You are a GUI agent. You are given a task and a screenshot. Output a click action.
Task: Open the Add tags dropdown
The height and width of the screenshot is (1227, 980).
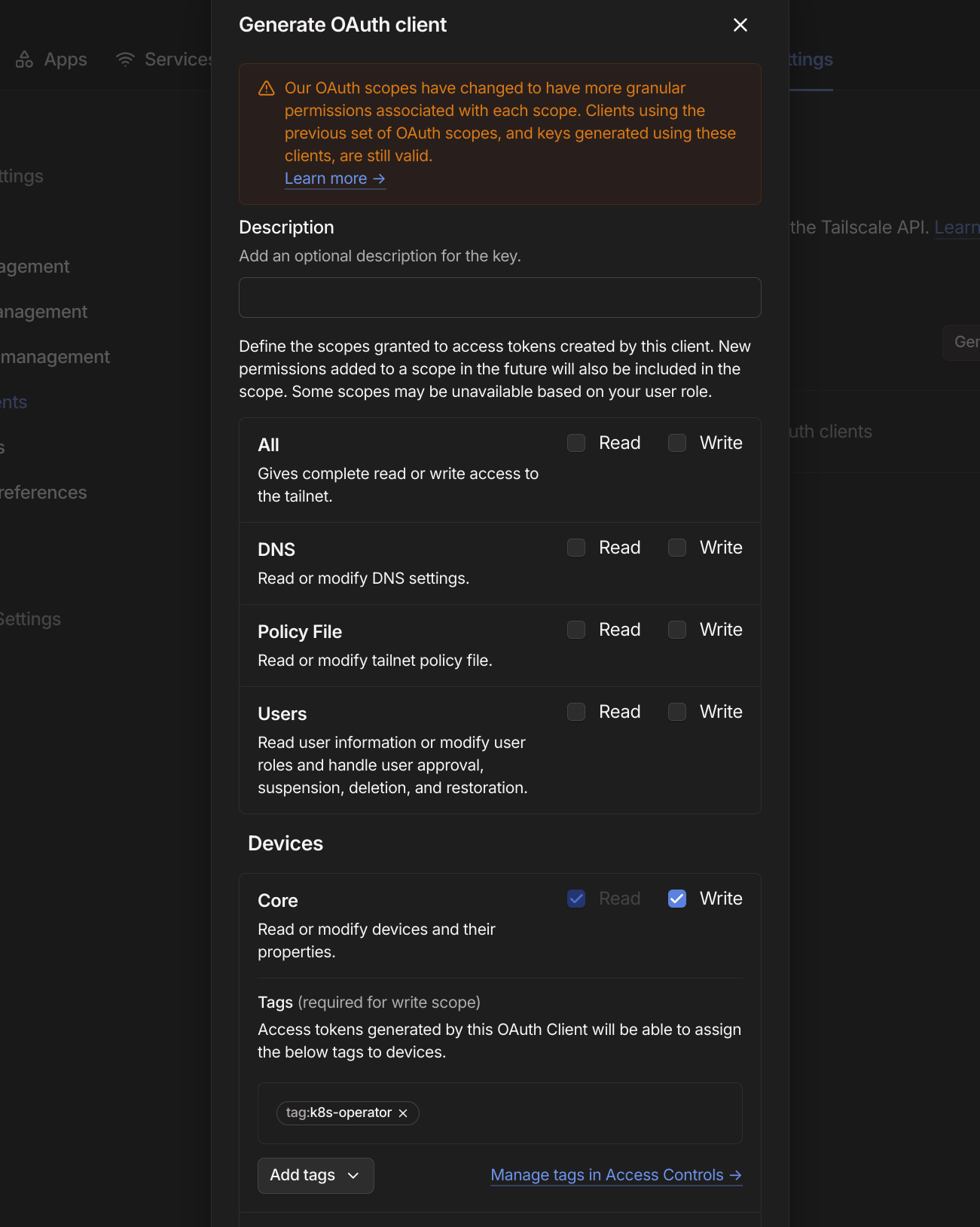(x=316, y=1175)
